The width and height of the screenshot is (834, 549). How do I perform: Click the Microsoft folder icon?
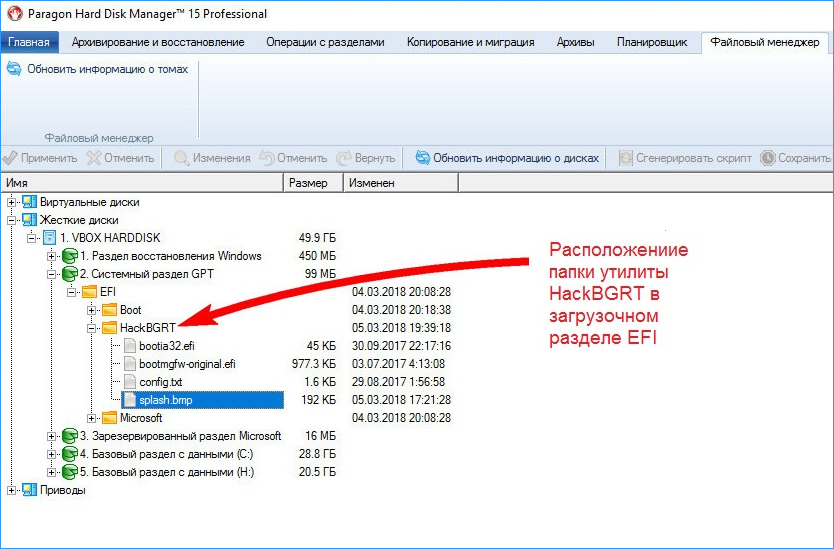[109, 418]
